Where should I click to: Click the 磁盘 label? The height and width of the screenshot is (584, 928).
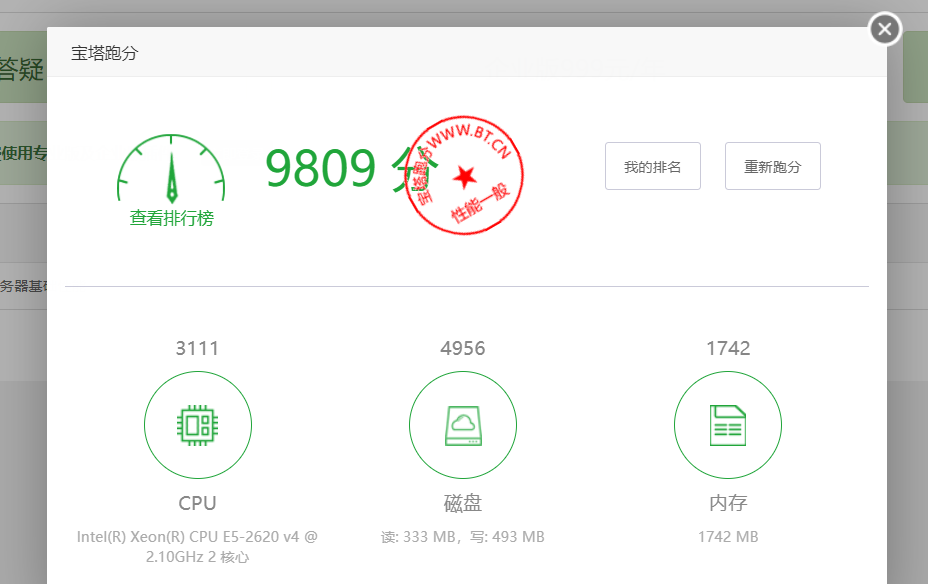click(463, 503)
